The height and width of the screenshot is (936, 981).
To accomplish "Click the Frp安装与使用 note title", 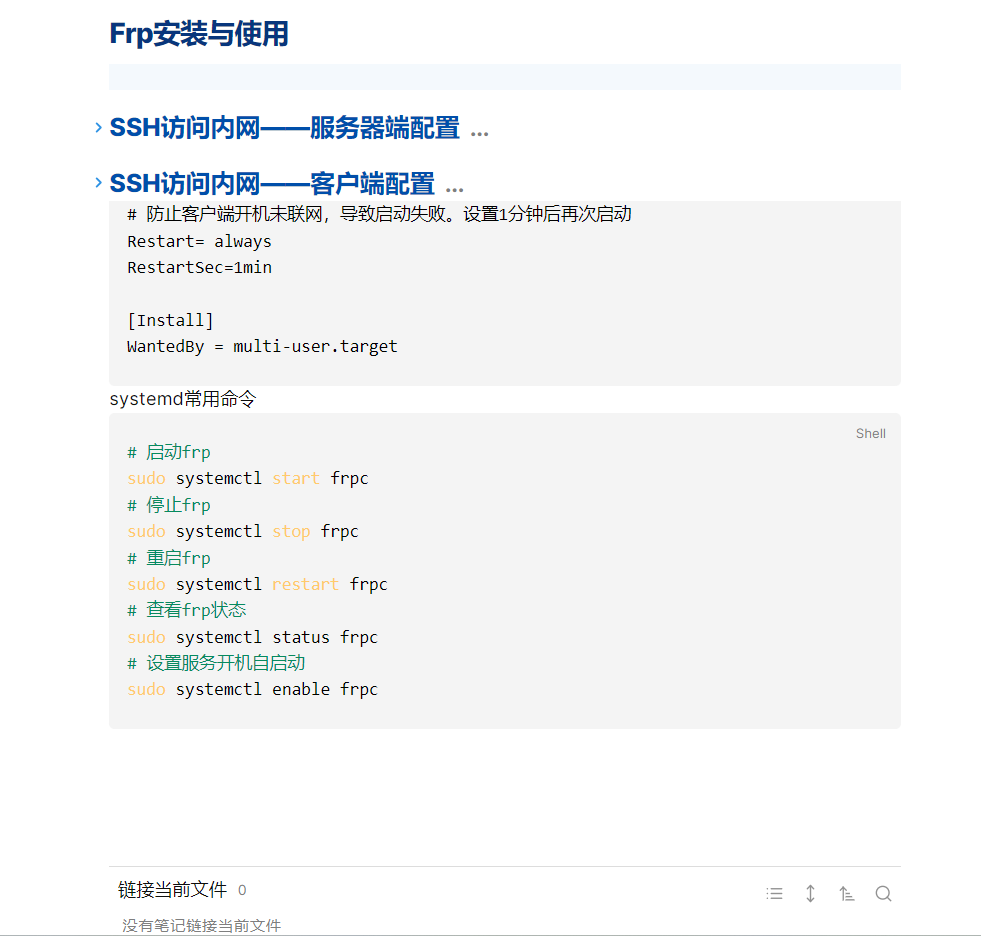I will (199, 34).
